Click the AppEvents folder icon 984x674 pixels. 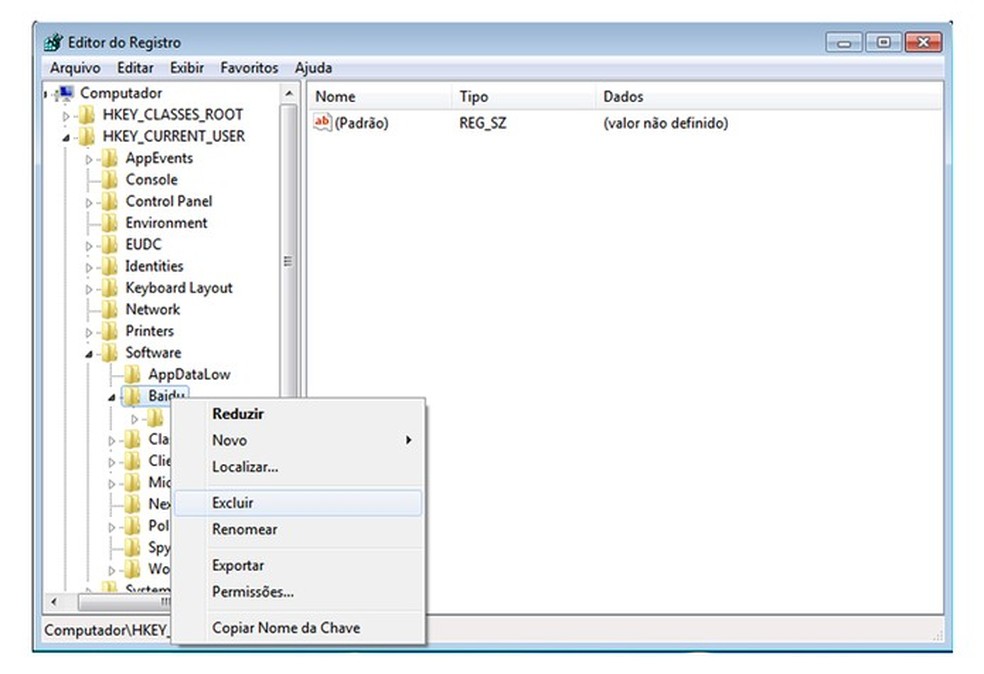pyautogui.click(x=109, y=158)
